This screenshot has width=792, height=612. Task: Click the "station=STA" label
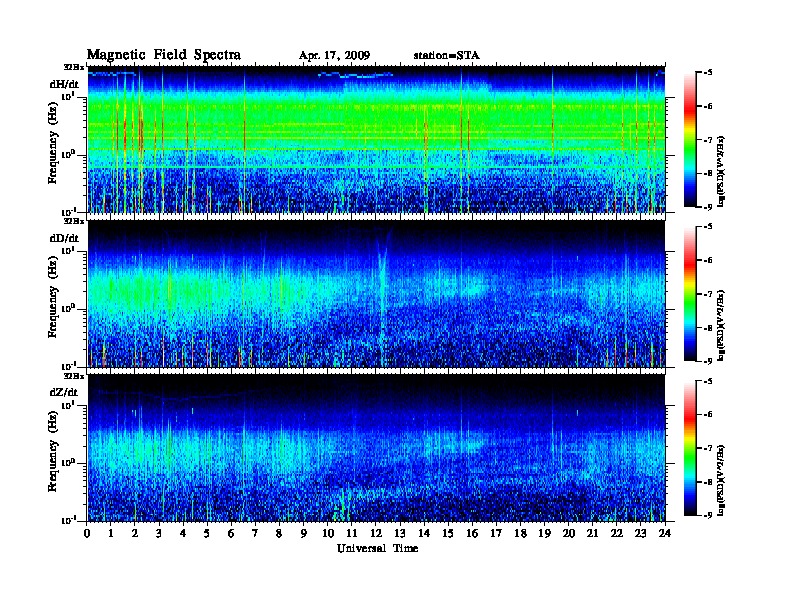click(446, 56)
